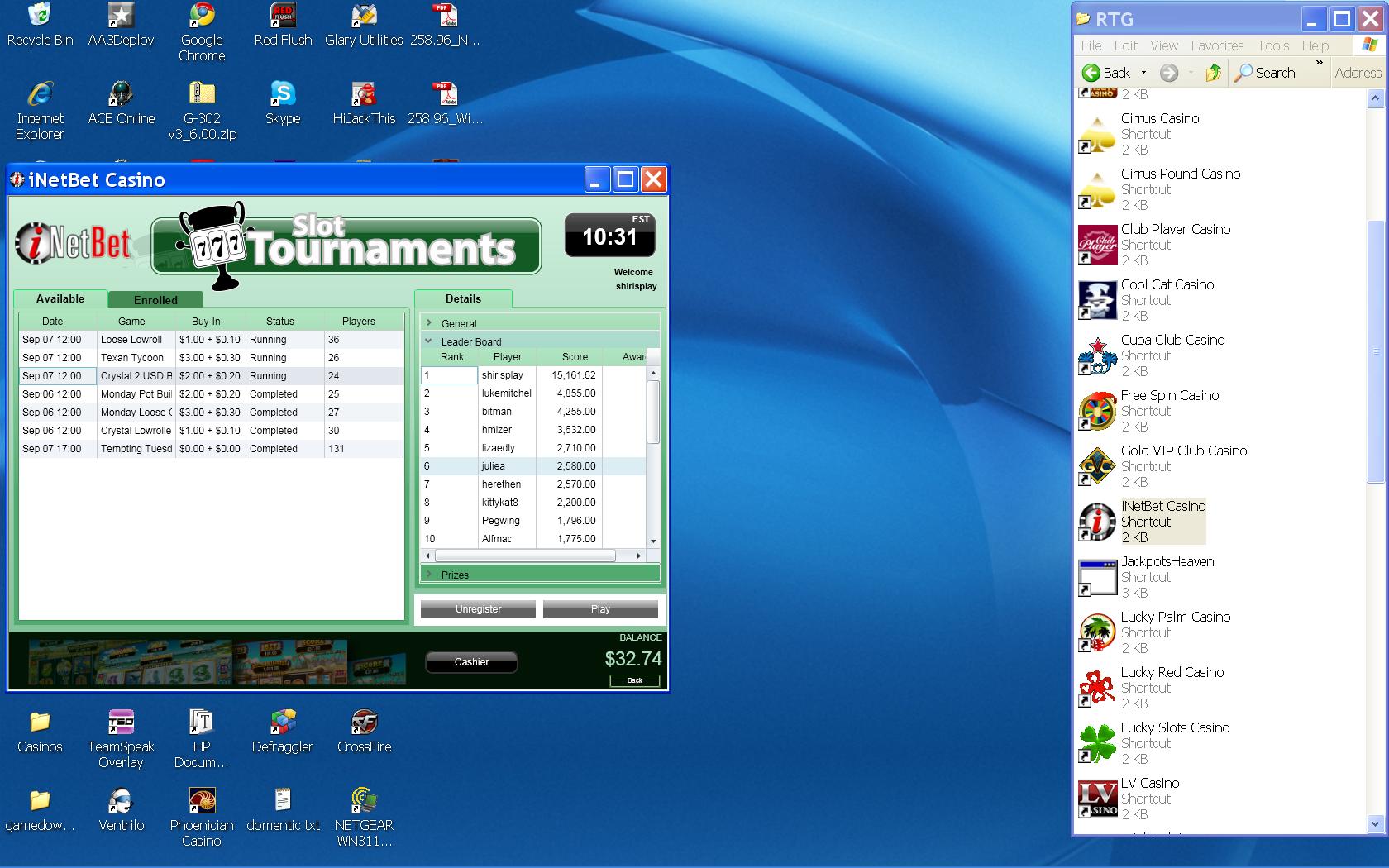Switch to the Available tab
The image size is (1389, 868).
[x=60, y=298]
